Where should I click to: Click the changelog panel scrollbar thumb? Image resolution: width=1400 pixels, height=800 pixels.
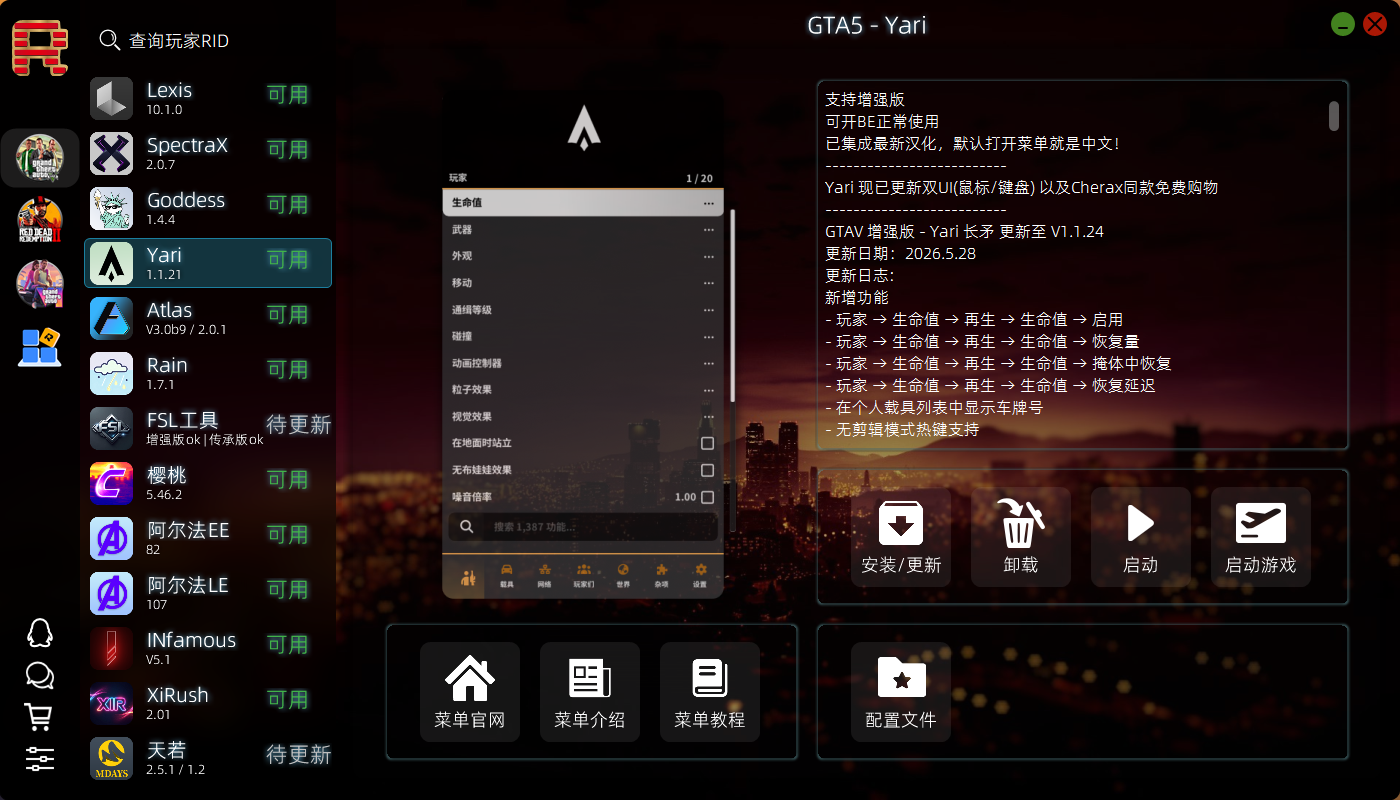click(1334, 115)
